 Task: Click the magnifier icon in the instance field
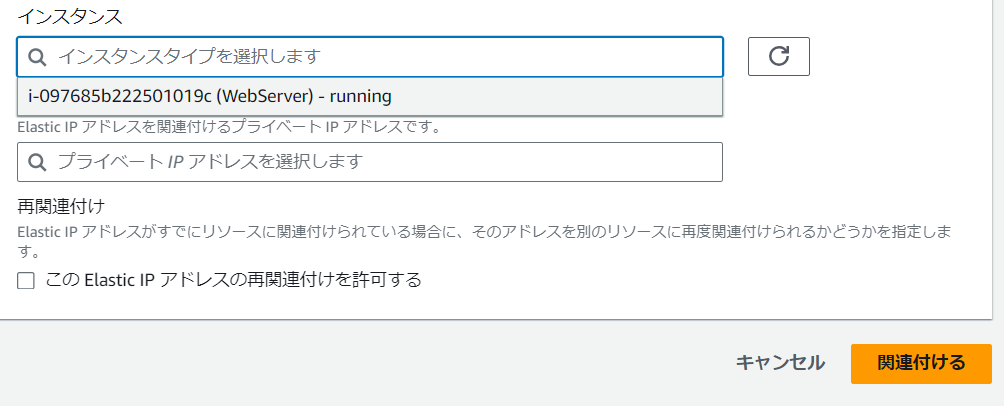[37, 57]
